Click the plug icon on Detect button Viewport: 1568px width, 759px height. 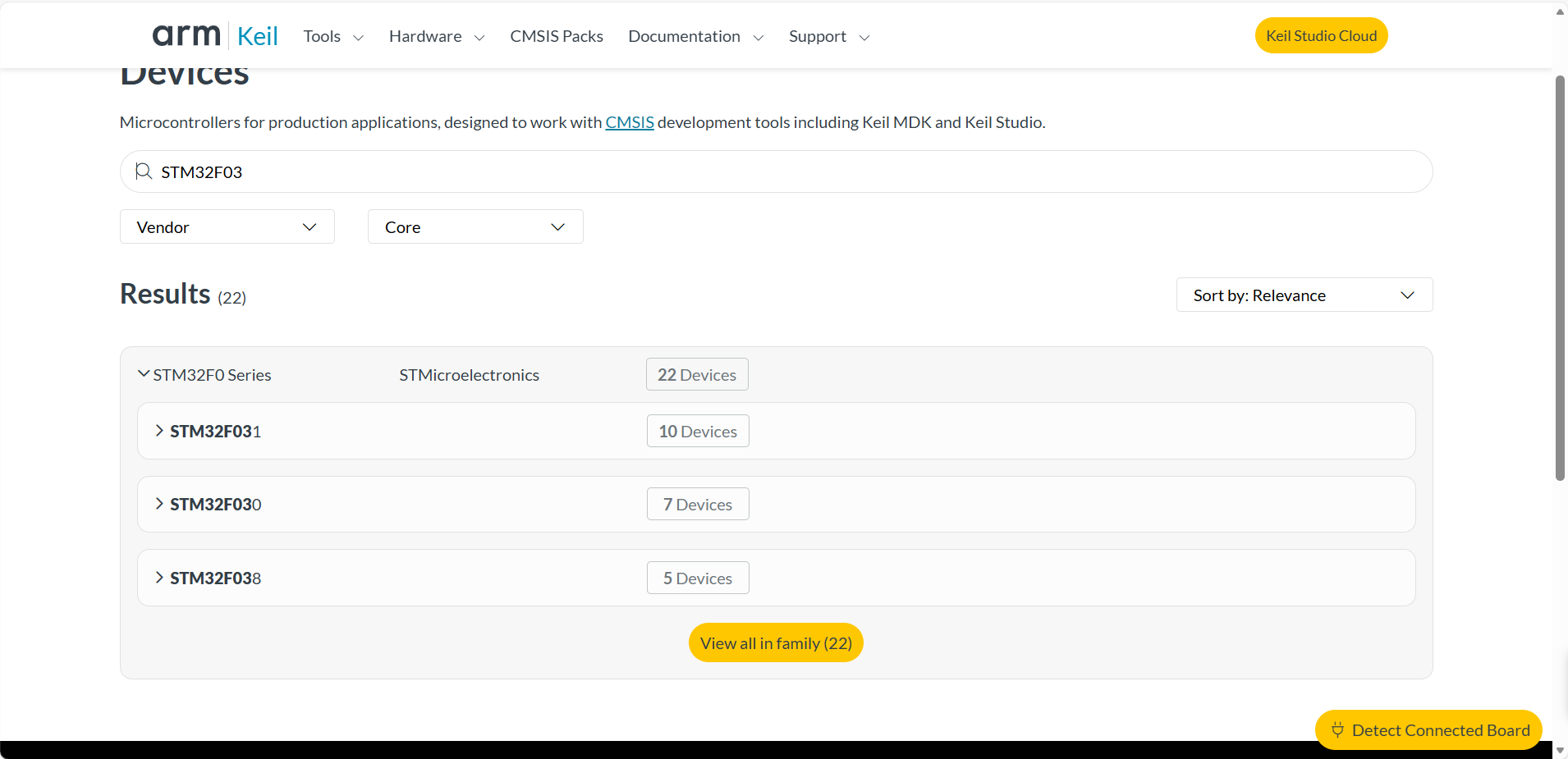click(x=1337, y=729)
